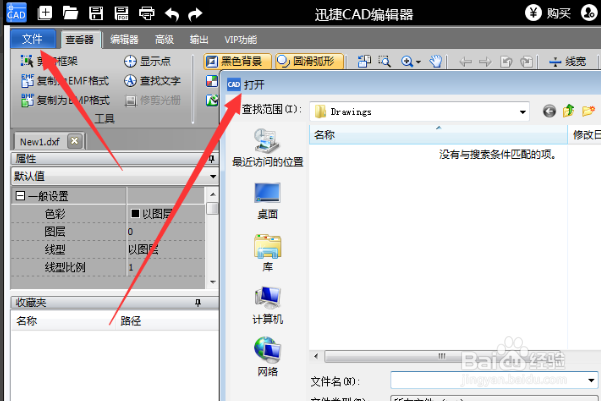Click the 购买 purchase button
601x401 pixels.
point(548,13)
